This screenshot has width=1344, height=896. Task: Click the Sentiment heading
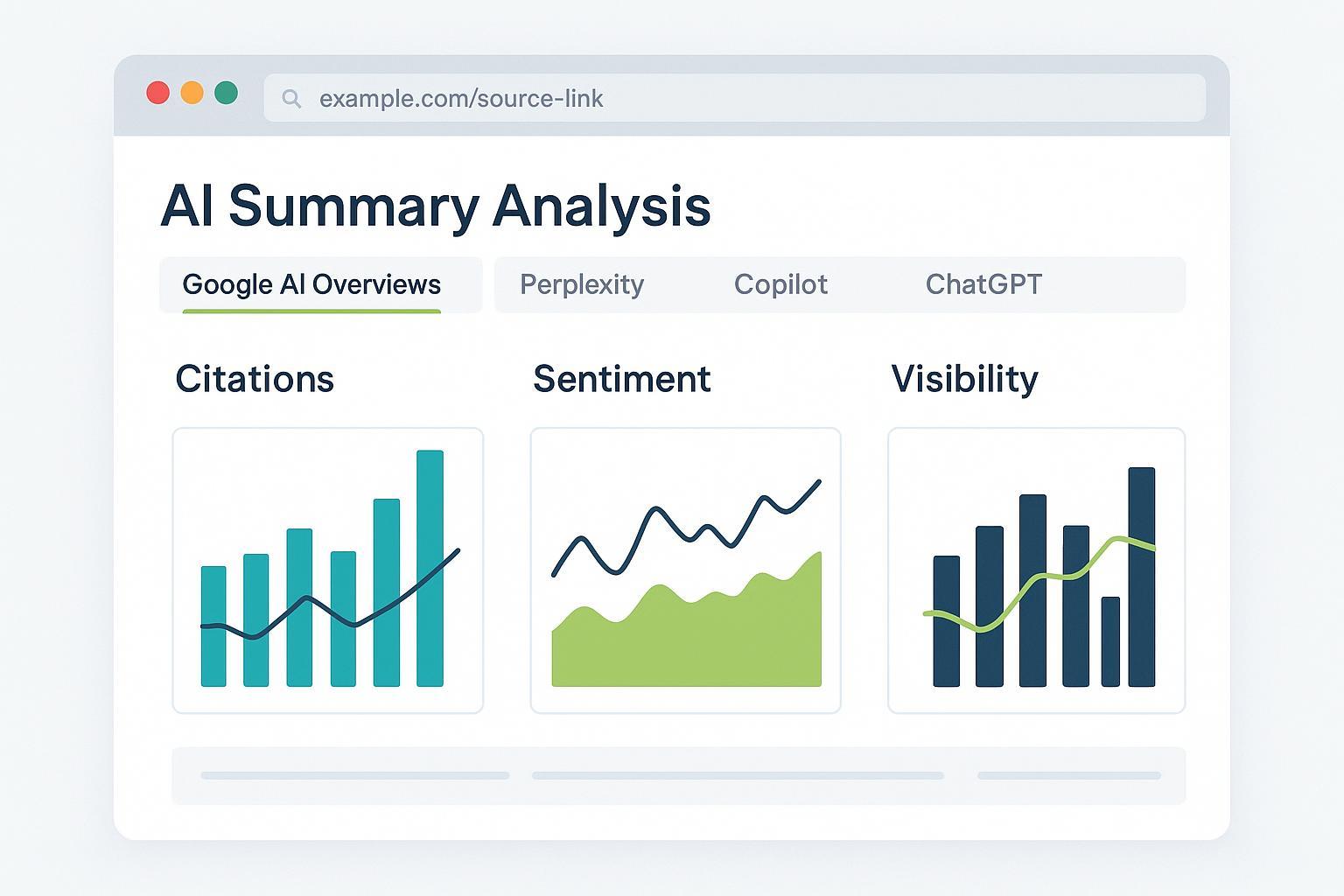click(x=621, y=379)
